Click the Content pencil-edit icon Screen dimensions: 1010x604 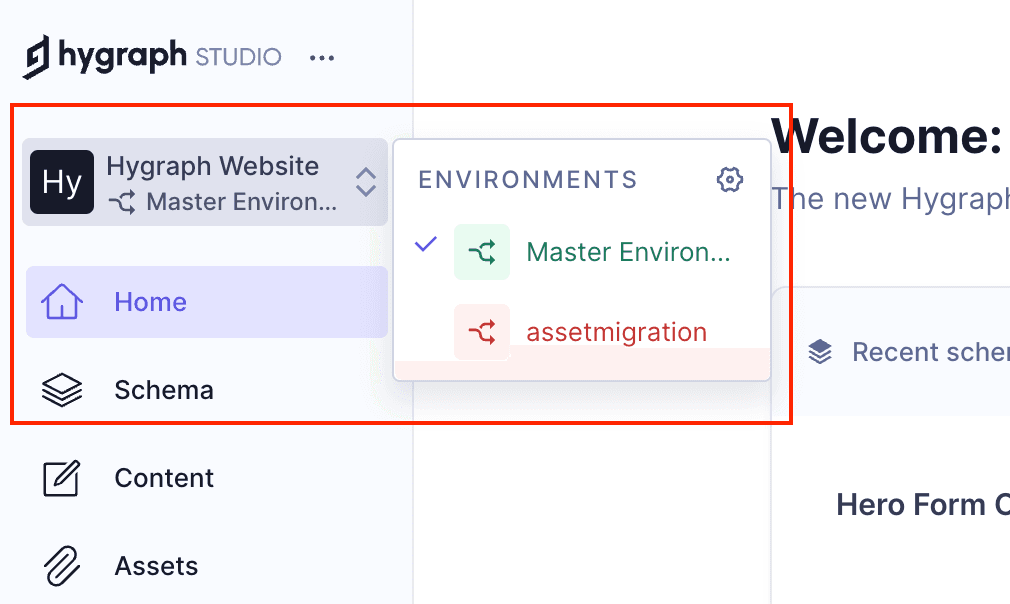point(61,478)
